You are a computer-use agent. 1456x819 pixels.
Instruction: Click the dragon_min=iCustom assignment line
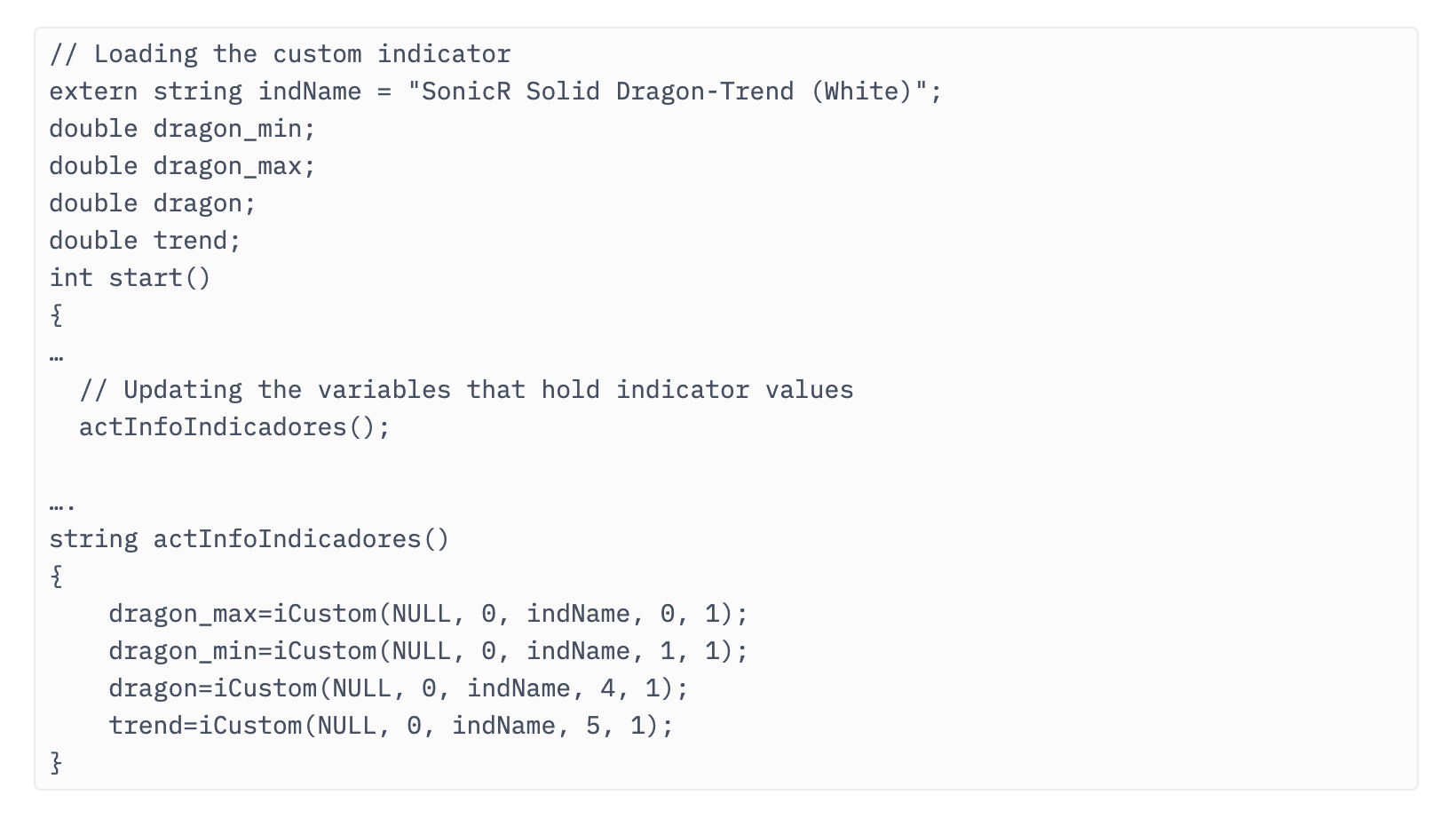[429, 651]
